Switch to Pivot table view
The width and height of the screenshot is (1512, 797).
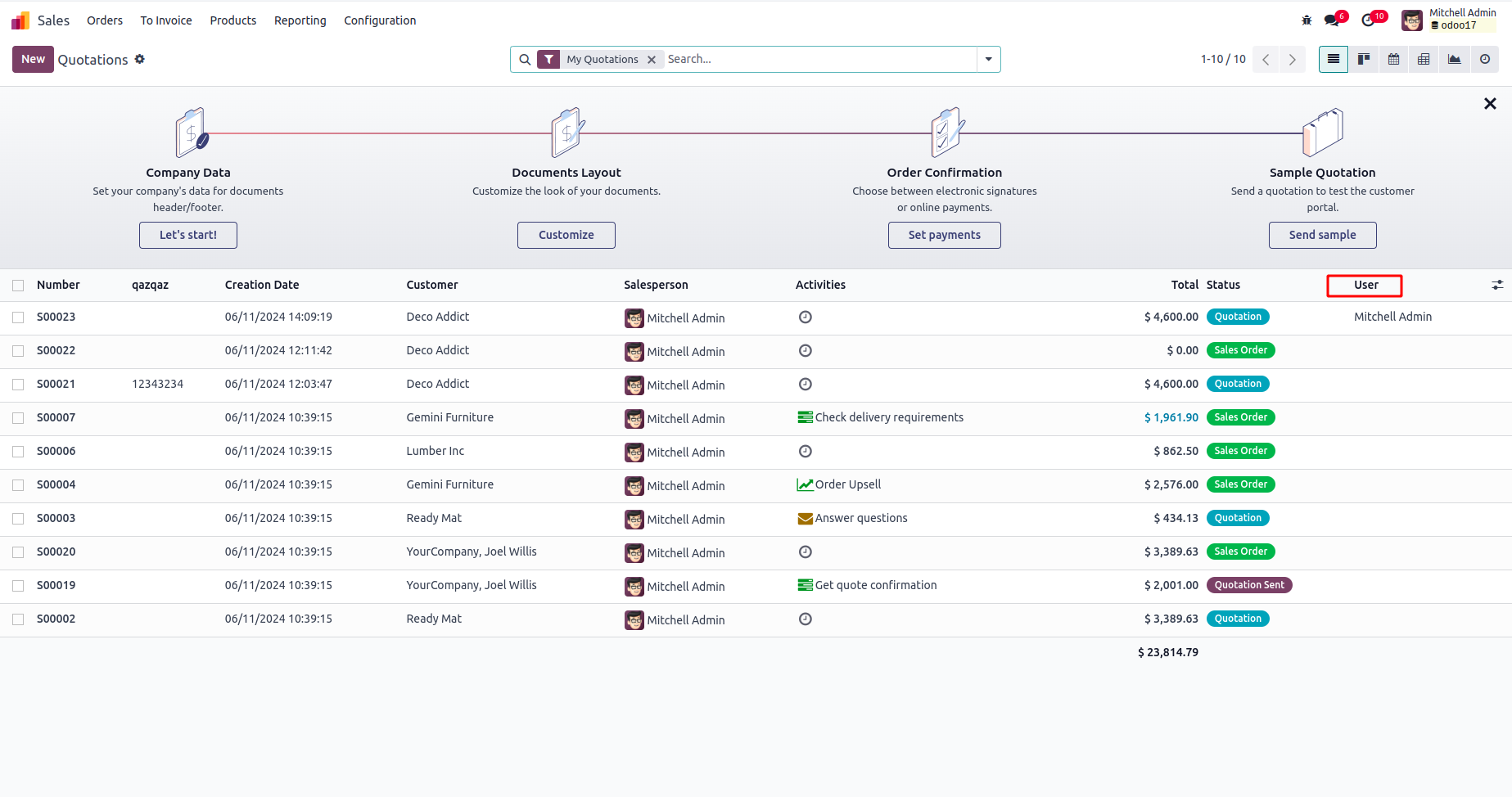[1424, 59]
